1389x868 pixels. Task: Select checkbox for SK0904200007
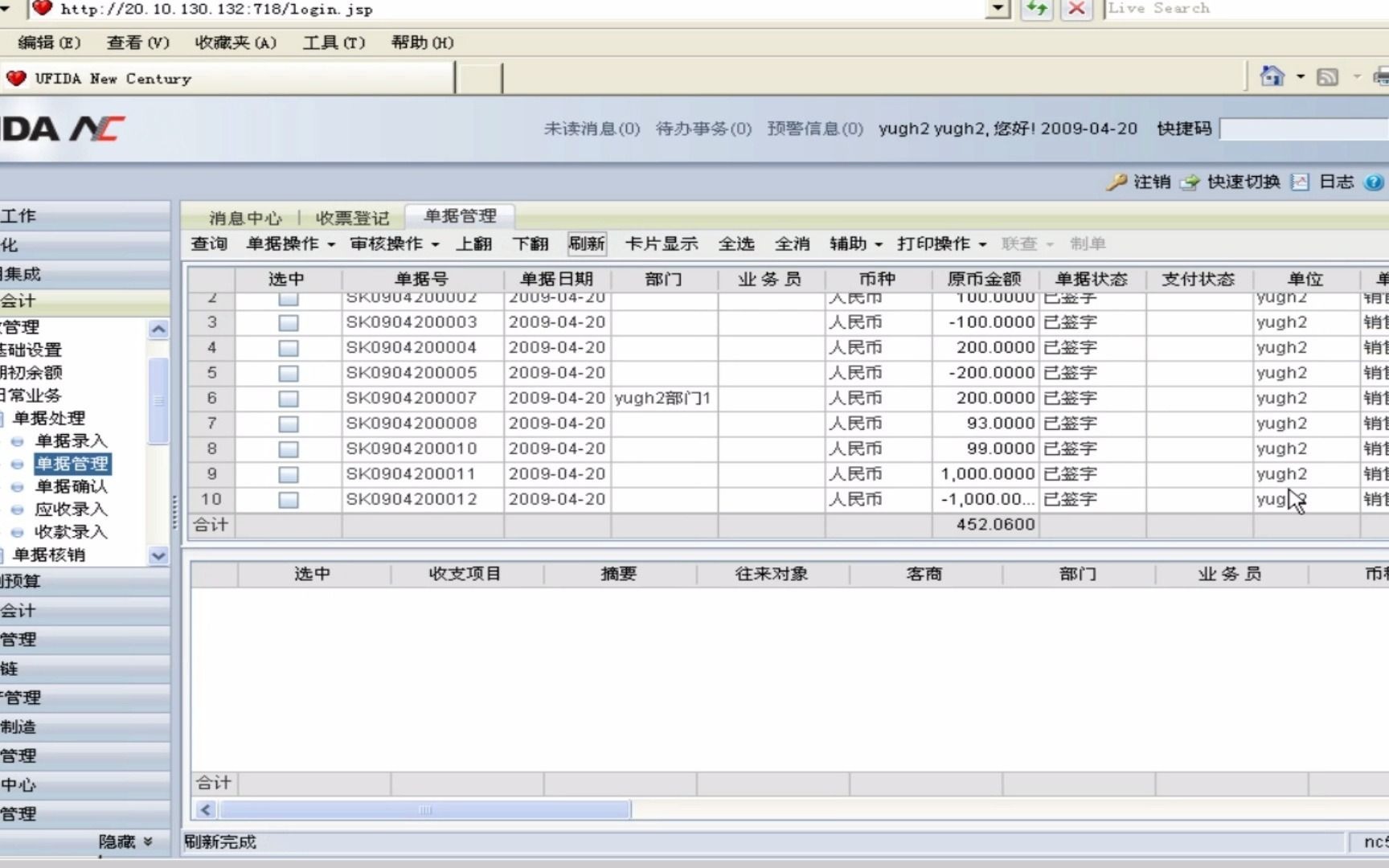289,399
